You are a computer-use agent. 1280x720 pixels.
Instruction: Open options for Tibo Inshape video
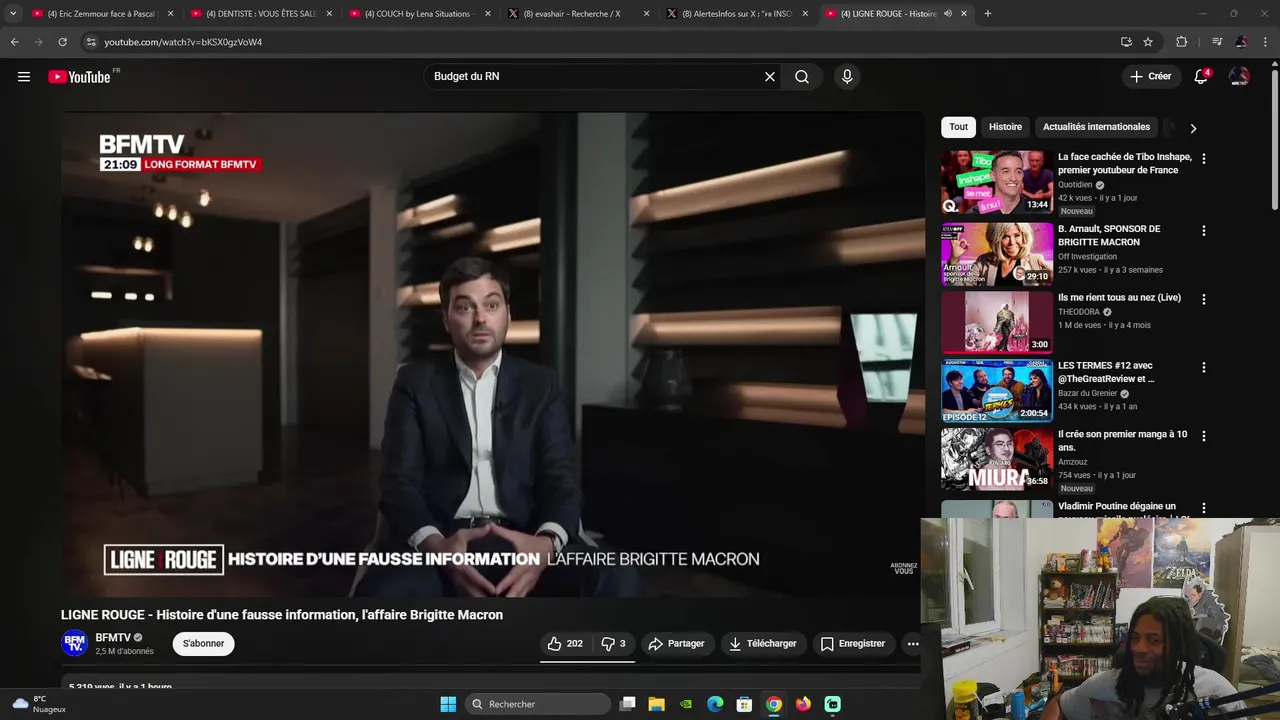click(1204, 159)
